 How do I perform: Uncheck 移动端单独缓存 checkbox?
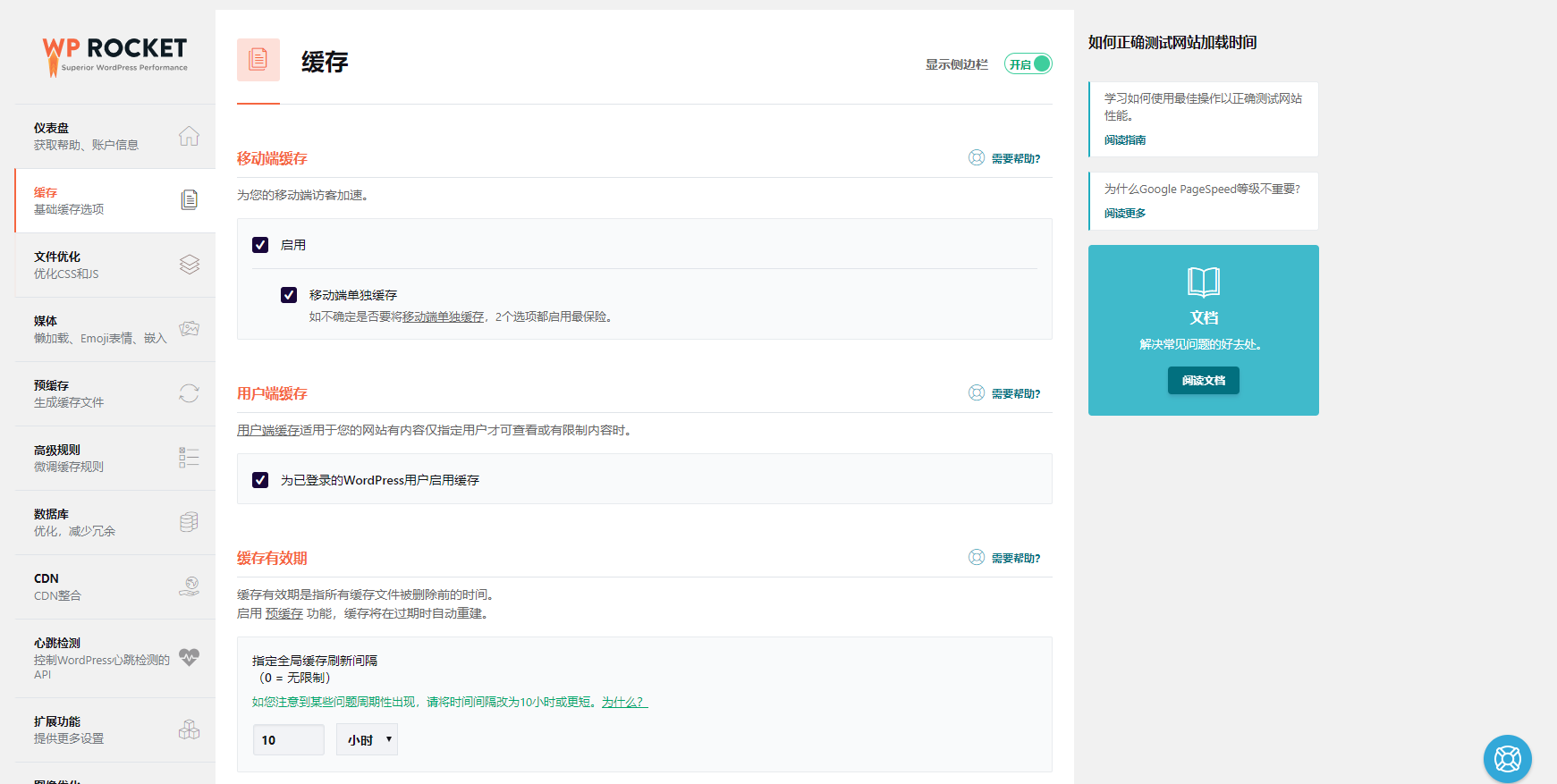[289, 295]
